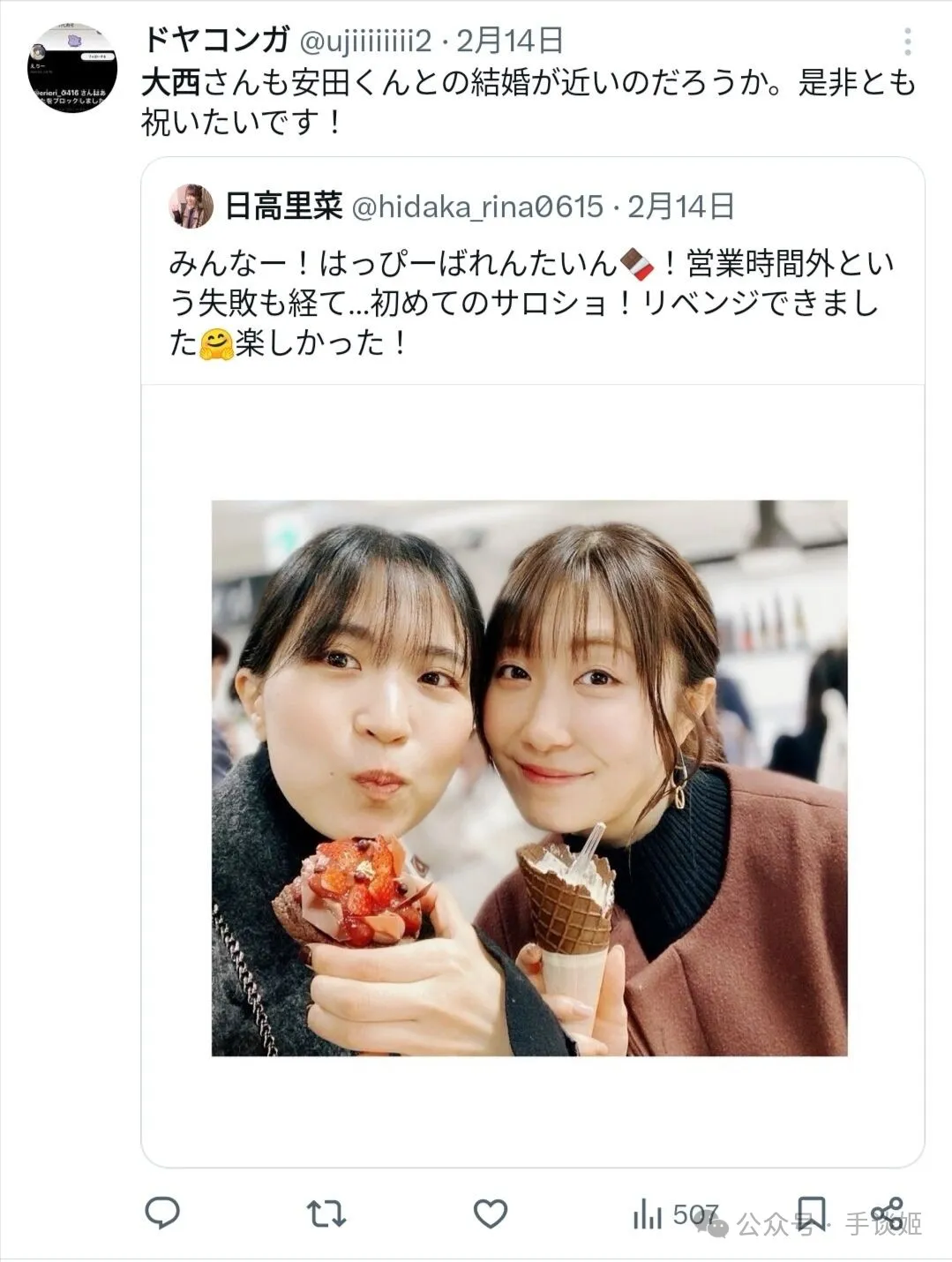Click the 日高里菜 display name
The image size is (952, 1262).
click(284, 207)
